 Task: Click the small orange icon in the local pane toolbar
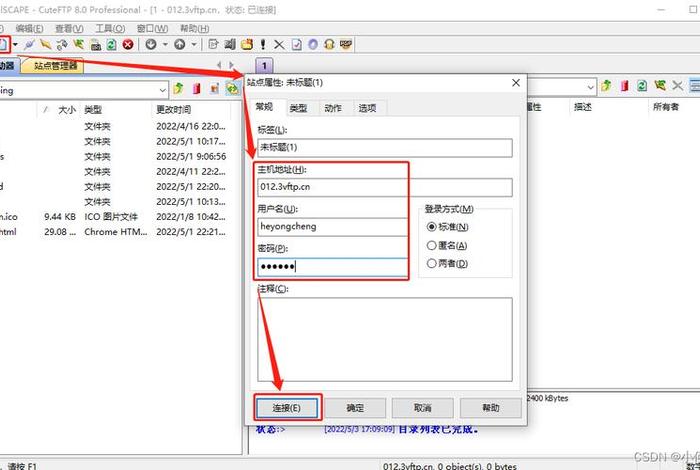tap(215, 88)
